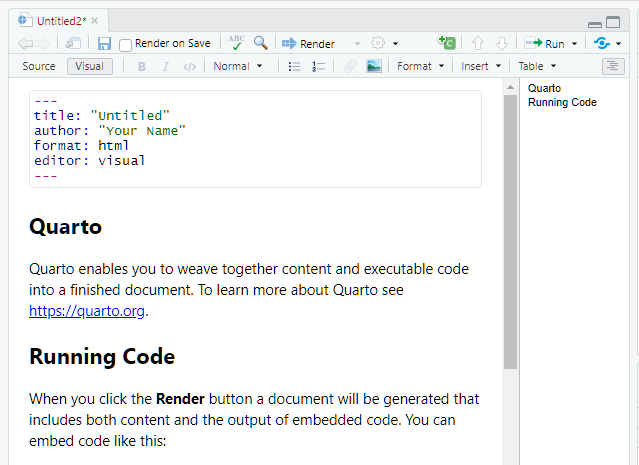The width and height of the screenshot is (639, 465).
Task: Click the scrollbar up arrow
Action: (510, 87)
